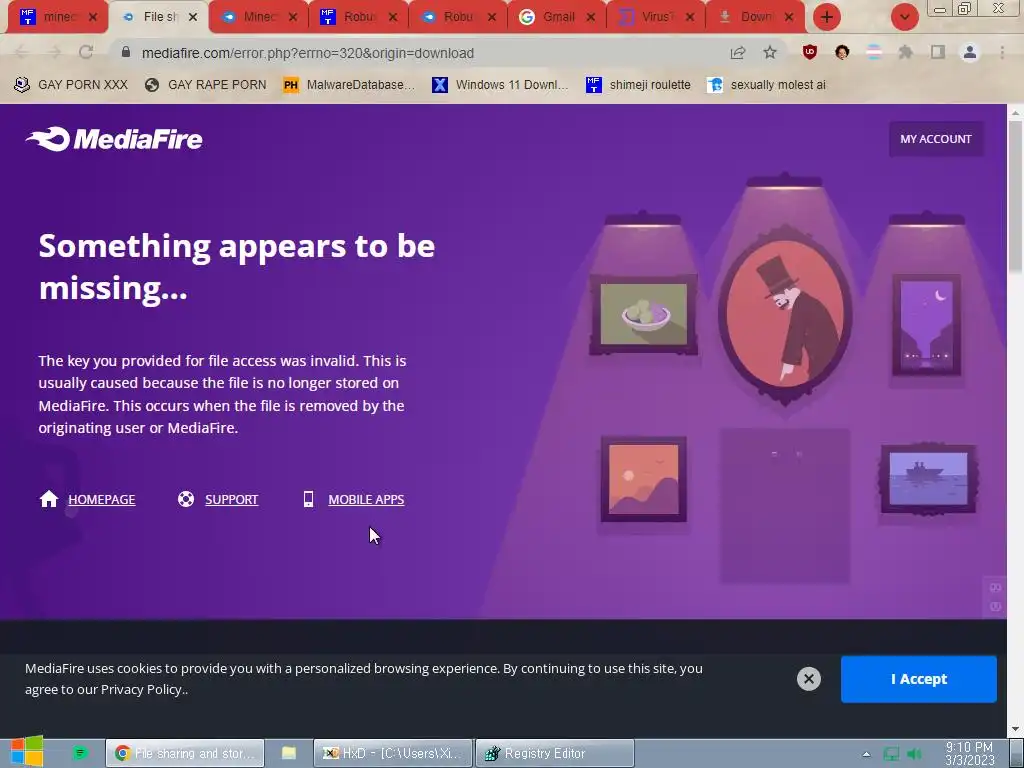Screen dimensions: 1024x768
Task: Toggle the browser side panel icon
Action: [938, 52]
